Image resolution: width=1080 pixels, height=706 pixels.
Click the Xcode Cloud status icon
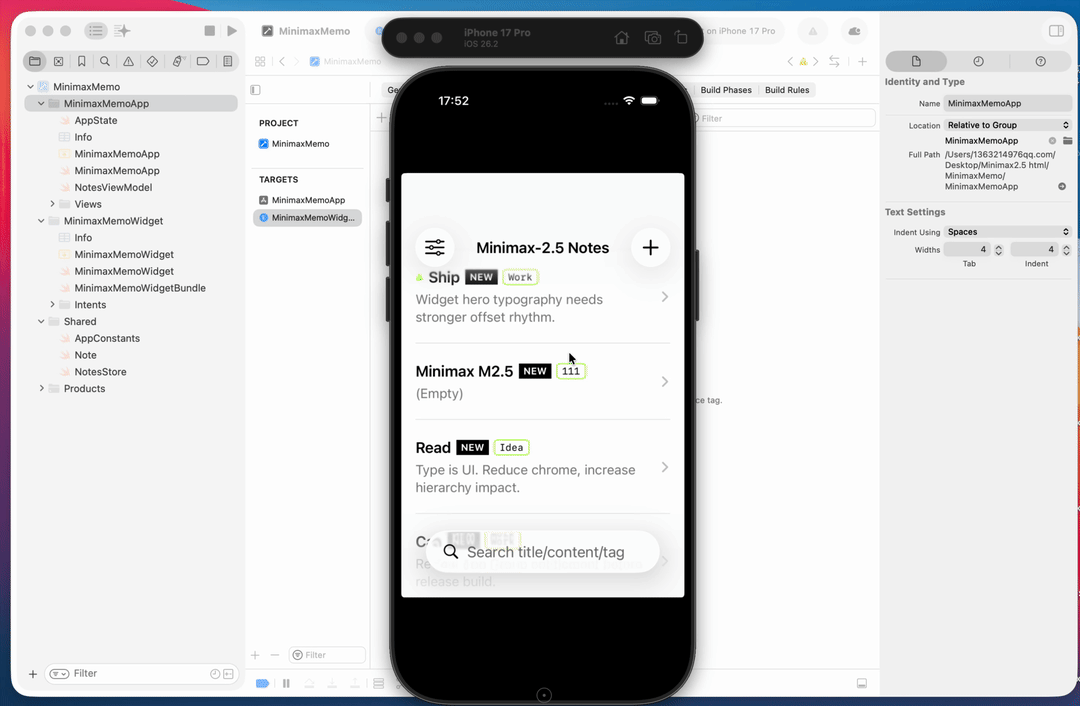(x=854, y=31)
